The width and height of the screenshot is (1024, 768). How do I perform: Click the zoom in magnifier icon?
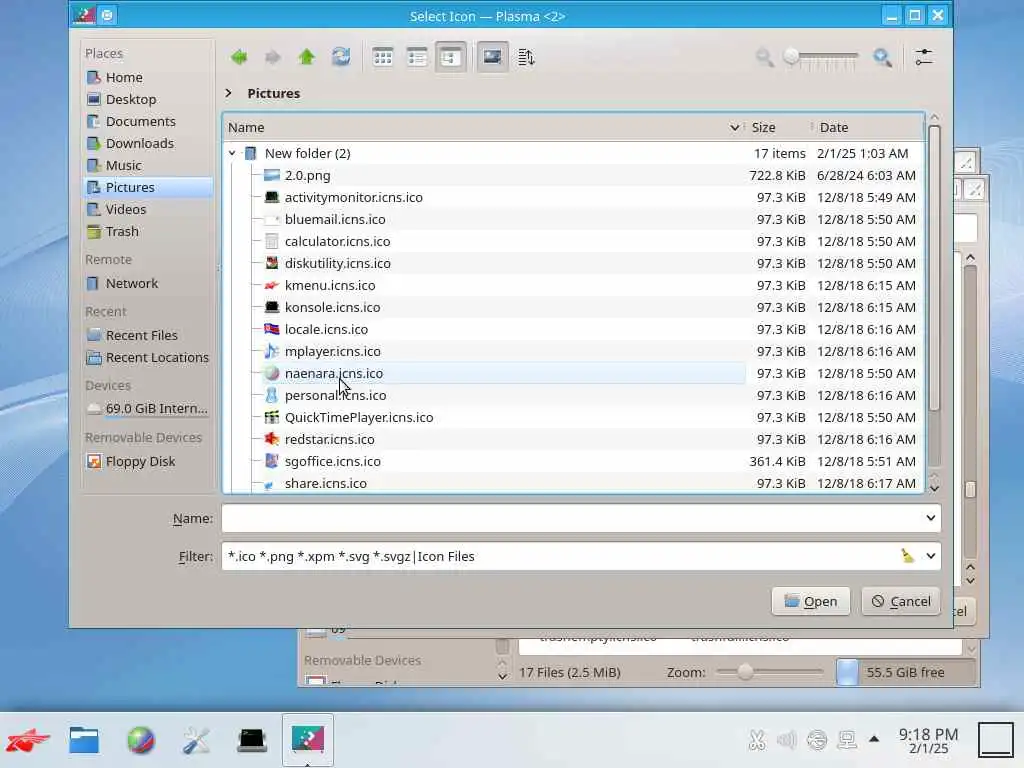(882, 57)
